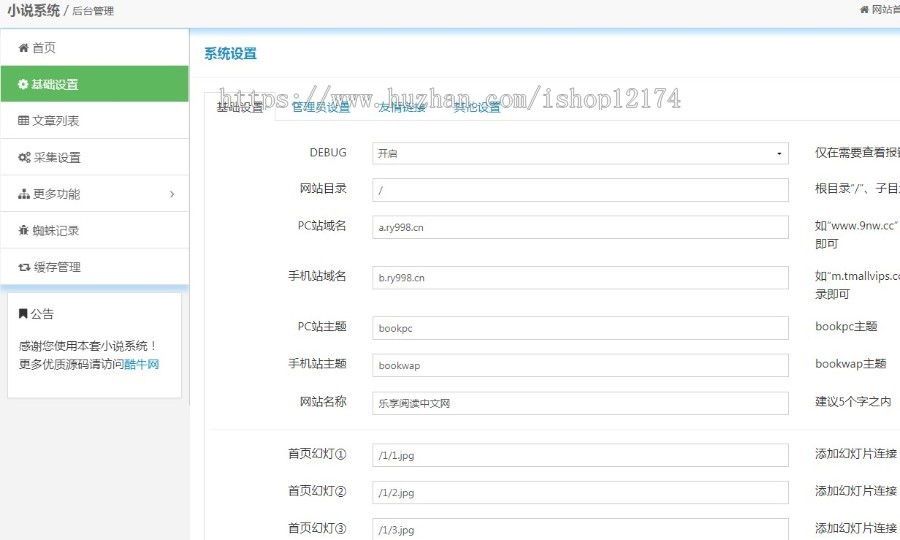
Task: Switch to the 其他设置 tab
Action: [477, 107]
